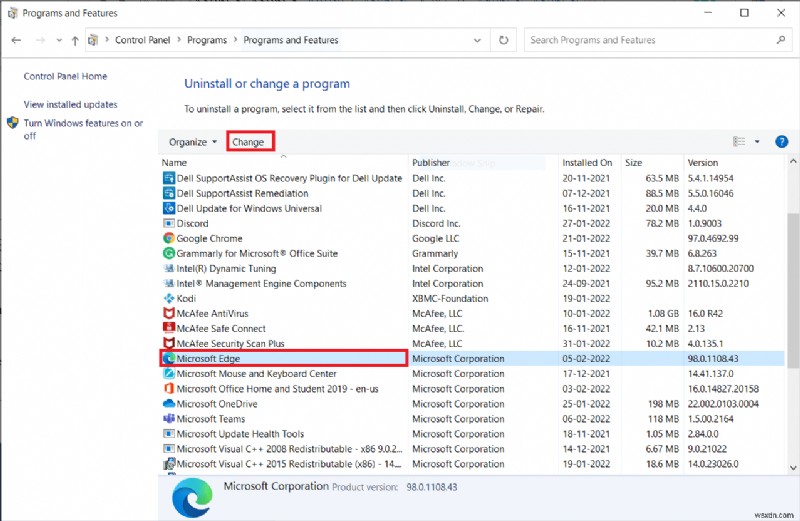800x521 pixels.
Task: Click the Control Panel icon in address bar
Action: coord(93,40)
